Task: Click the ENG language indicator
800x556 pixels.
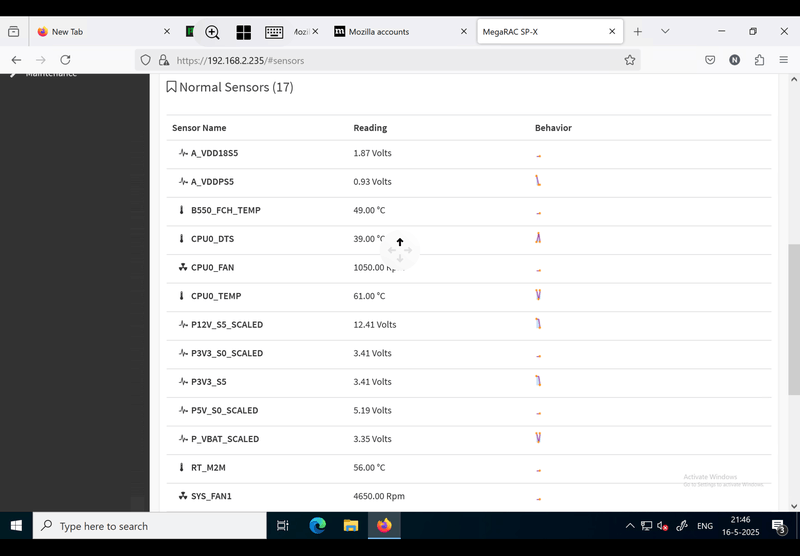Action: [705, 526]
